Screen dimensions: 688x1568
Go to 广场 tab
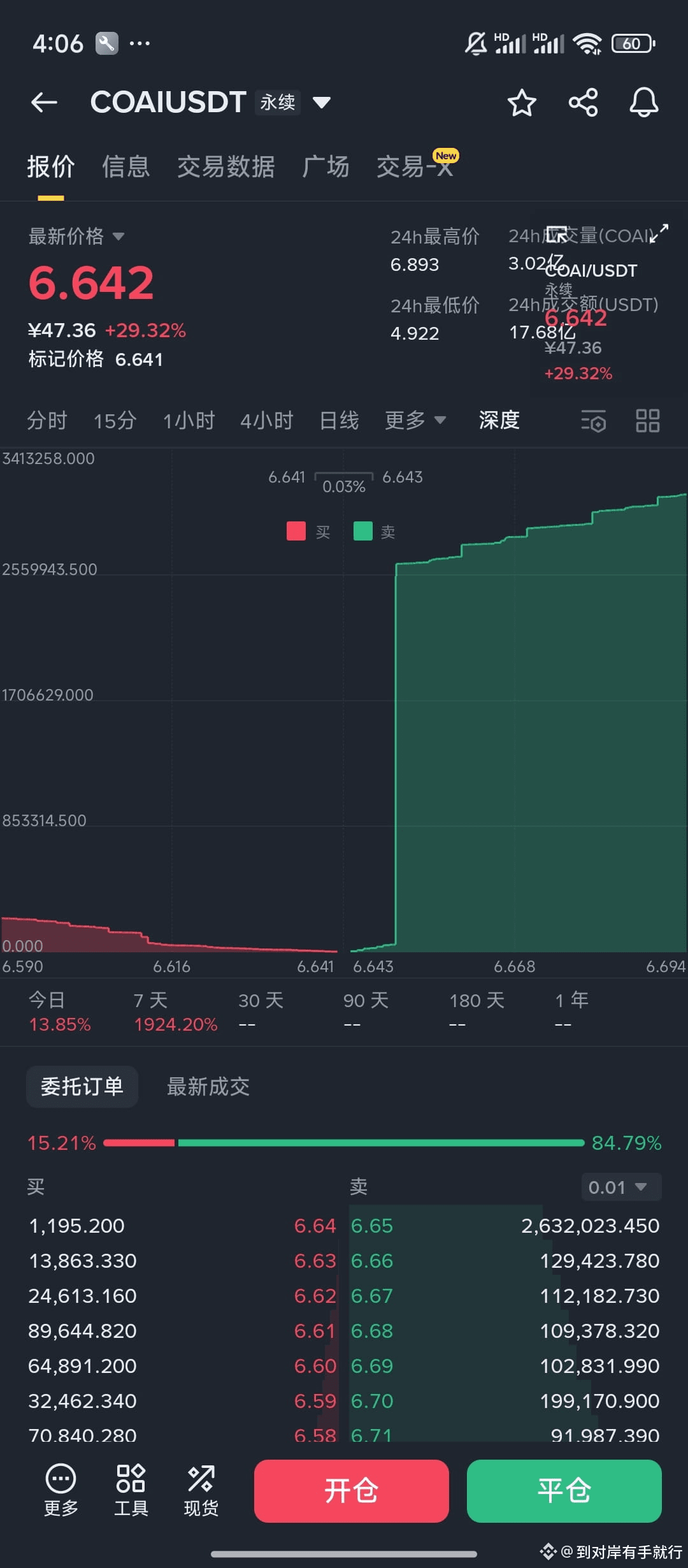tap(326, 167)
